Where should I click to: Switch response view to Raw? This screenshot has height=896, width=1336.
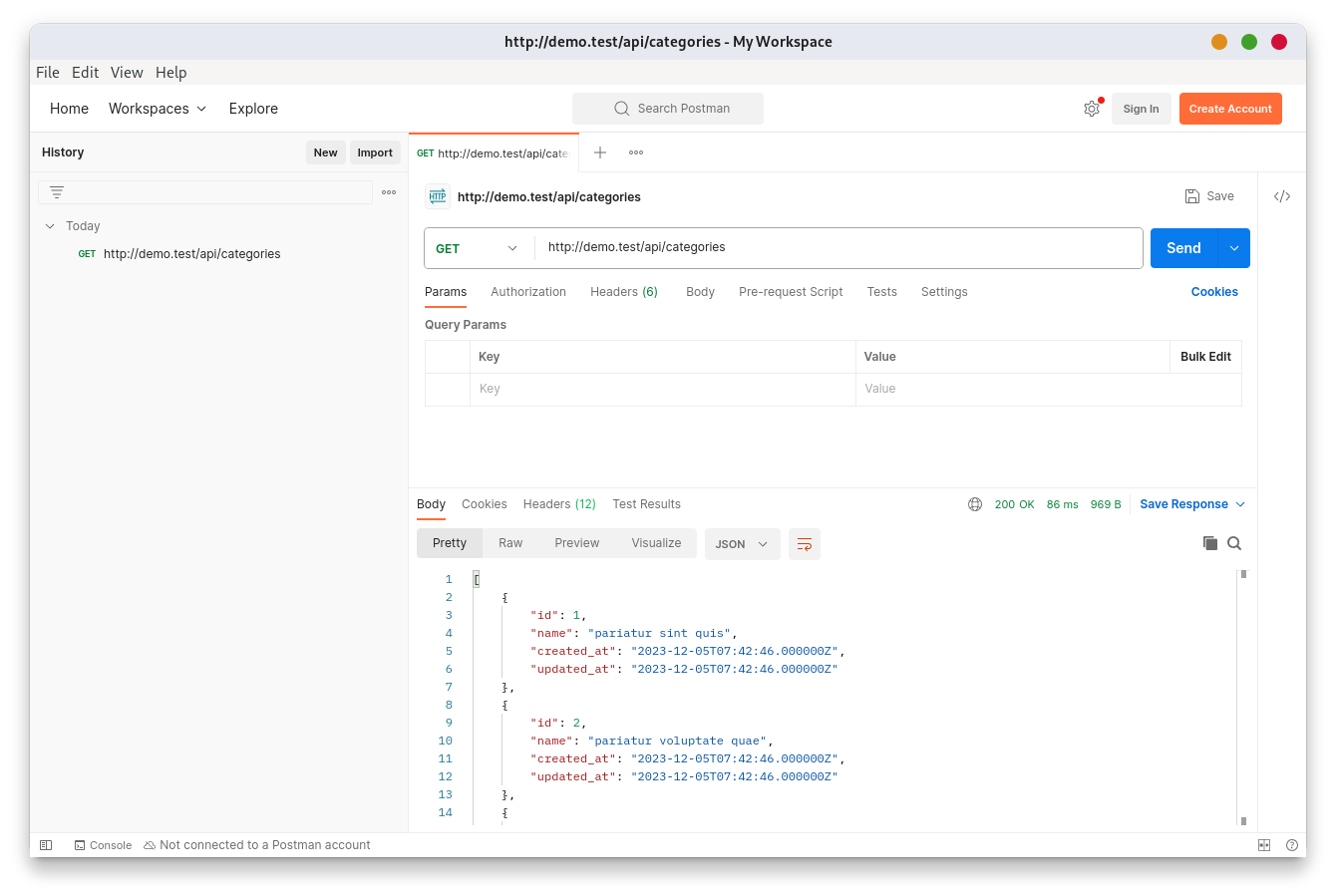point(510,543)
